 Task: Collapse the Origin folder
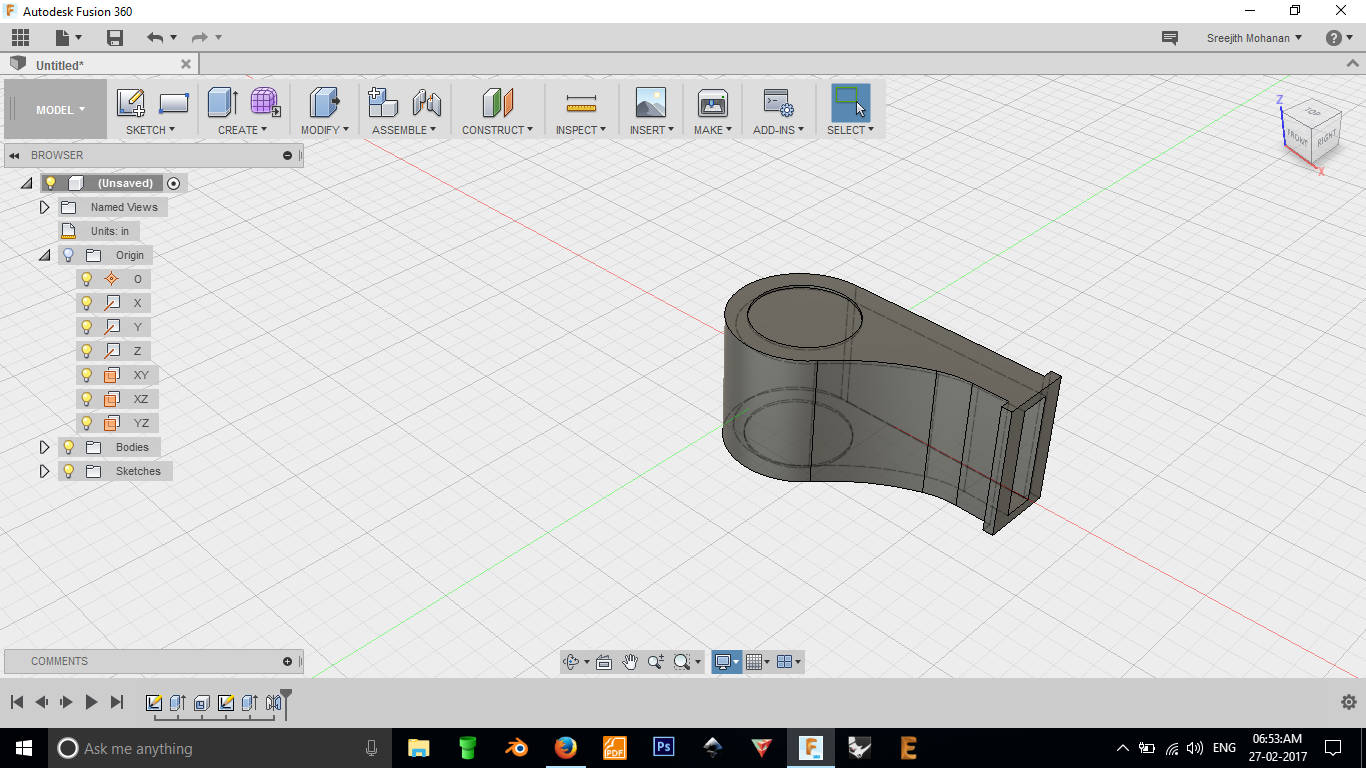[x=44, y=255]
